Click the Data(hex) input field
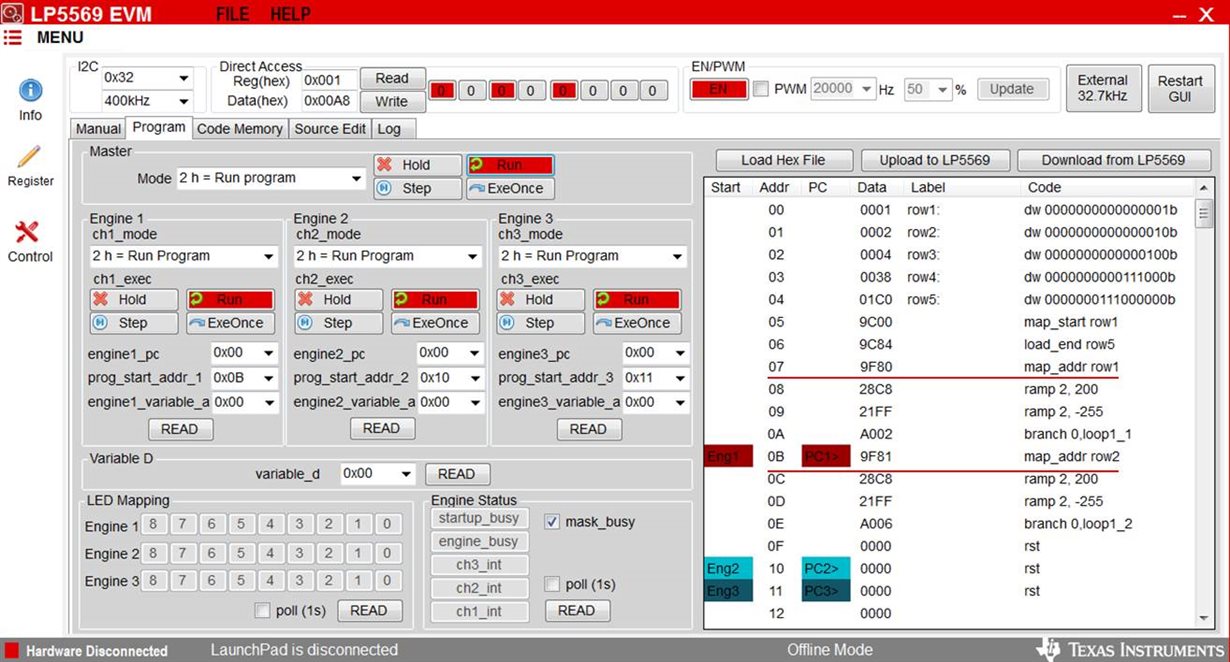Screen dimensions: 1230x662 [x=329, y=101]
